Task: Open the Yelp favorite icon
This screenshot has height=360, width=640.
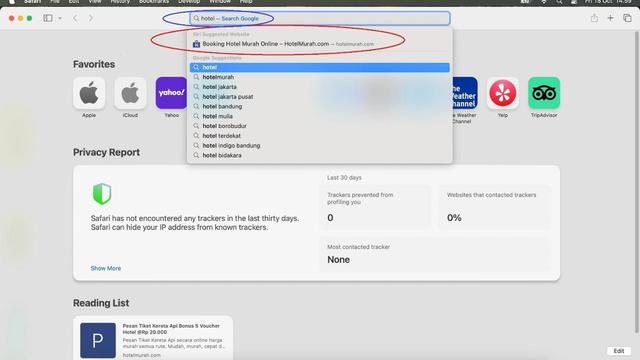Action: (x=503, y=93)
